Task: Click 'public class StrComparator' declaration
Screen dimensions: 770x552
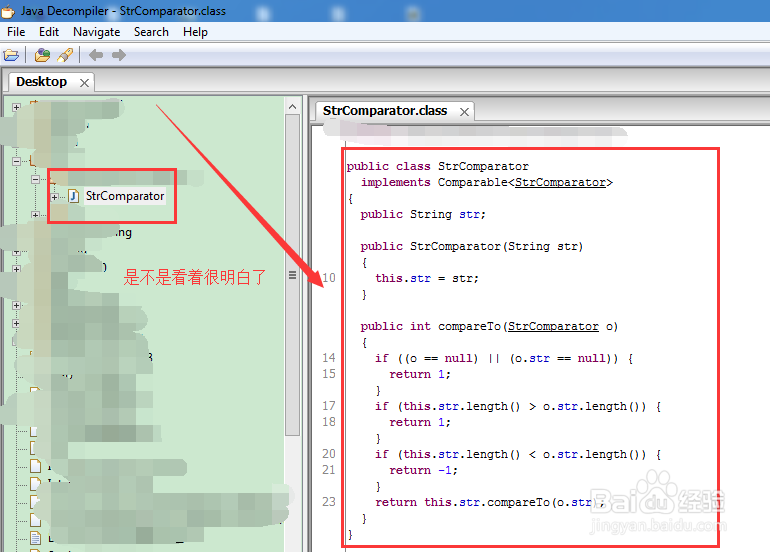Action: pos(438,166)
